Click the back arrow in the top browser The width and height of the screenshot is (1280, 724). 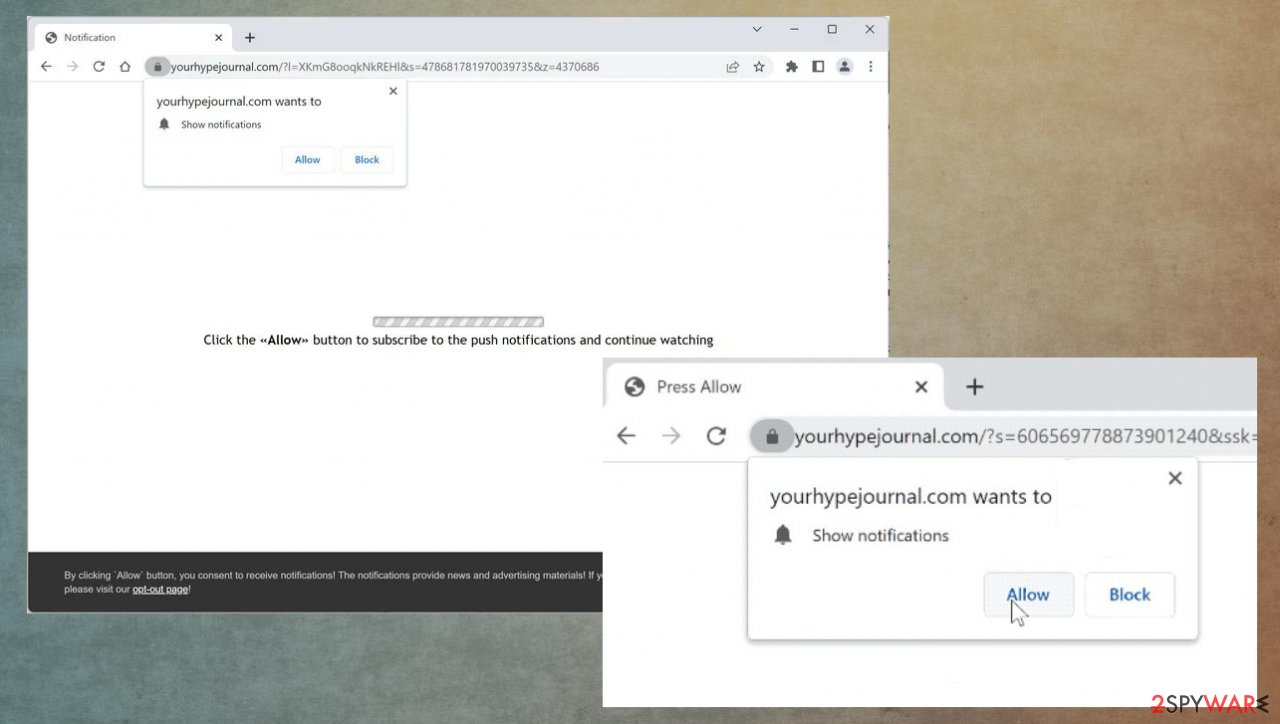(x=46, y=66)
